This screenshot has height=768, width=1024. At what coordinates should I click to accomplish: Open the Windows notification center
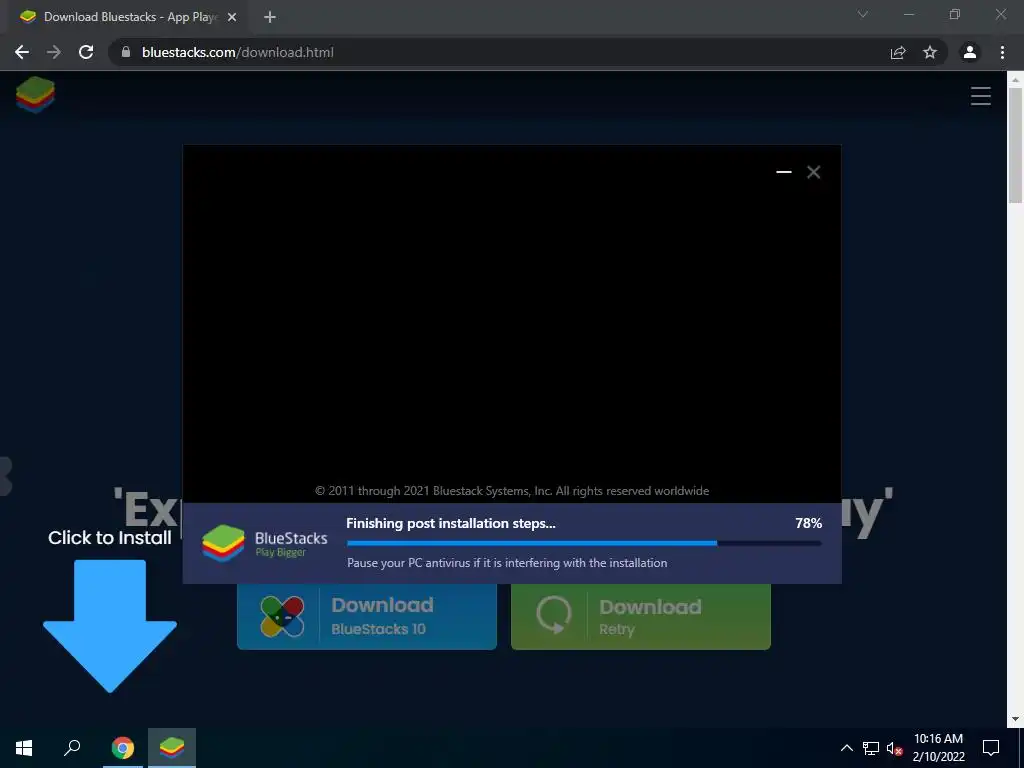coord(991,748)
